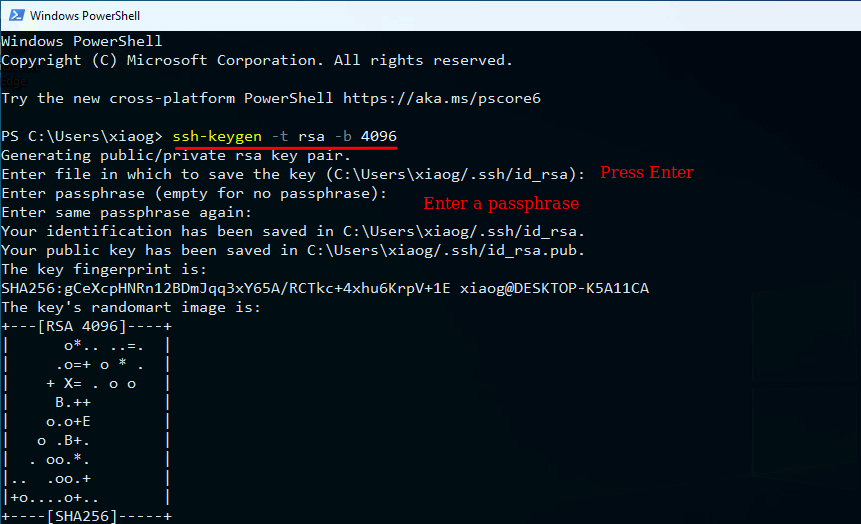Click the [SHA256] randomart footer
861x524 pixels.
[x=86, y=516]
